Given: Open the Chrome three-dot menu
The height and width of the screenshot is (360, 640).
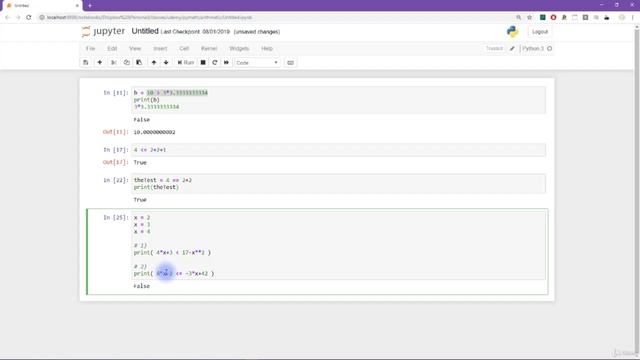Looking at the screenshot, I should pos(633,17).
